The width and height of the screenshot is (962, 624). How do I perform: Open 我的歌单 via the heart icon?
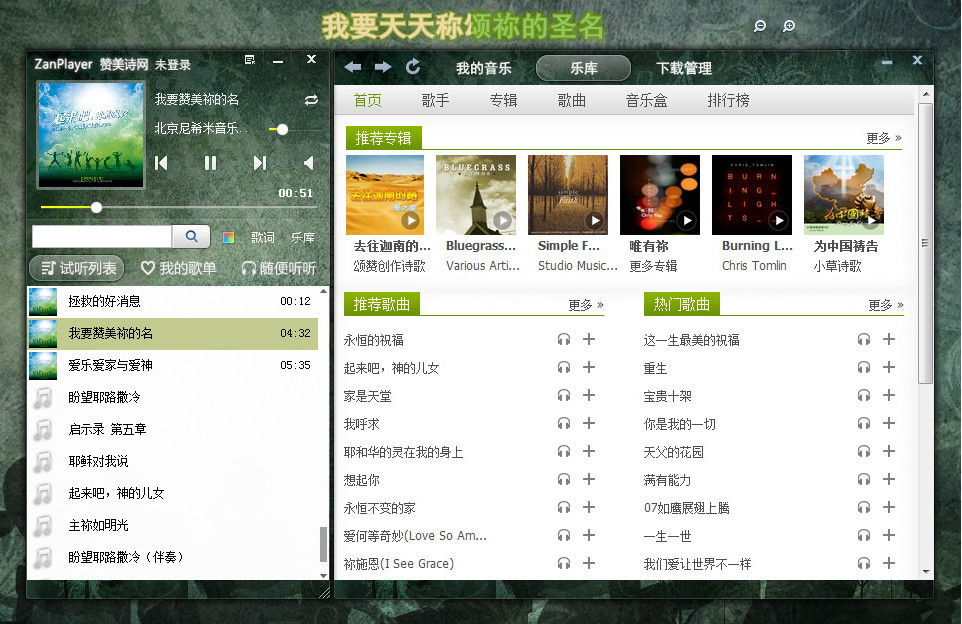(x=148, y=268)
